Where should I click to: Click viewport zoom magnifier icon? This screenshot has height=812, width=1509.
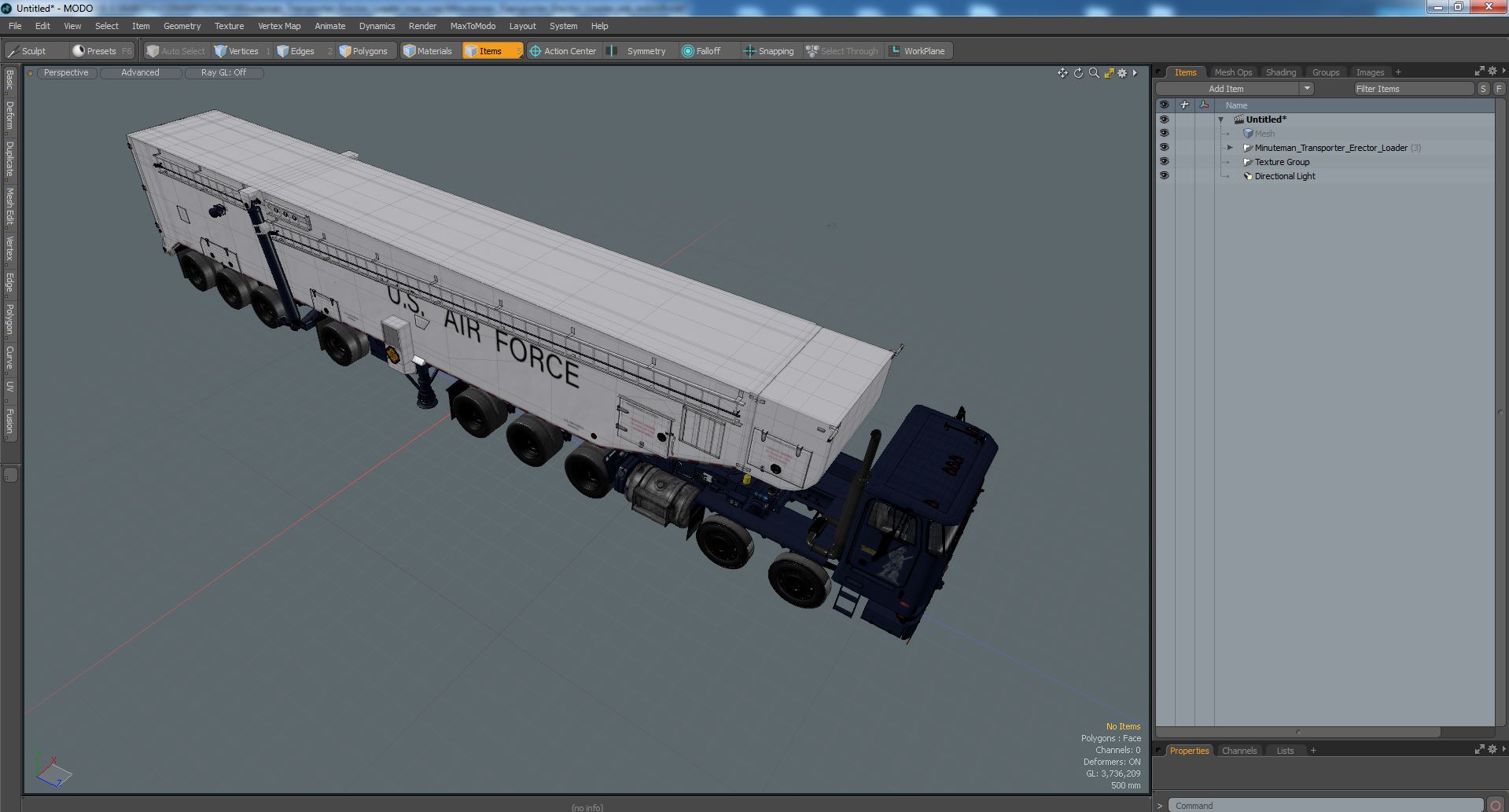(x=1094, y=73)
